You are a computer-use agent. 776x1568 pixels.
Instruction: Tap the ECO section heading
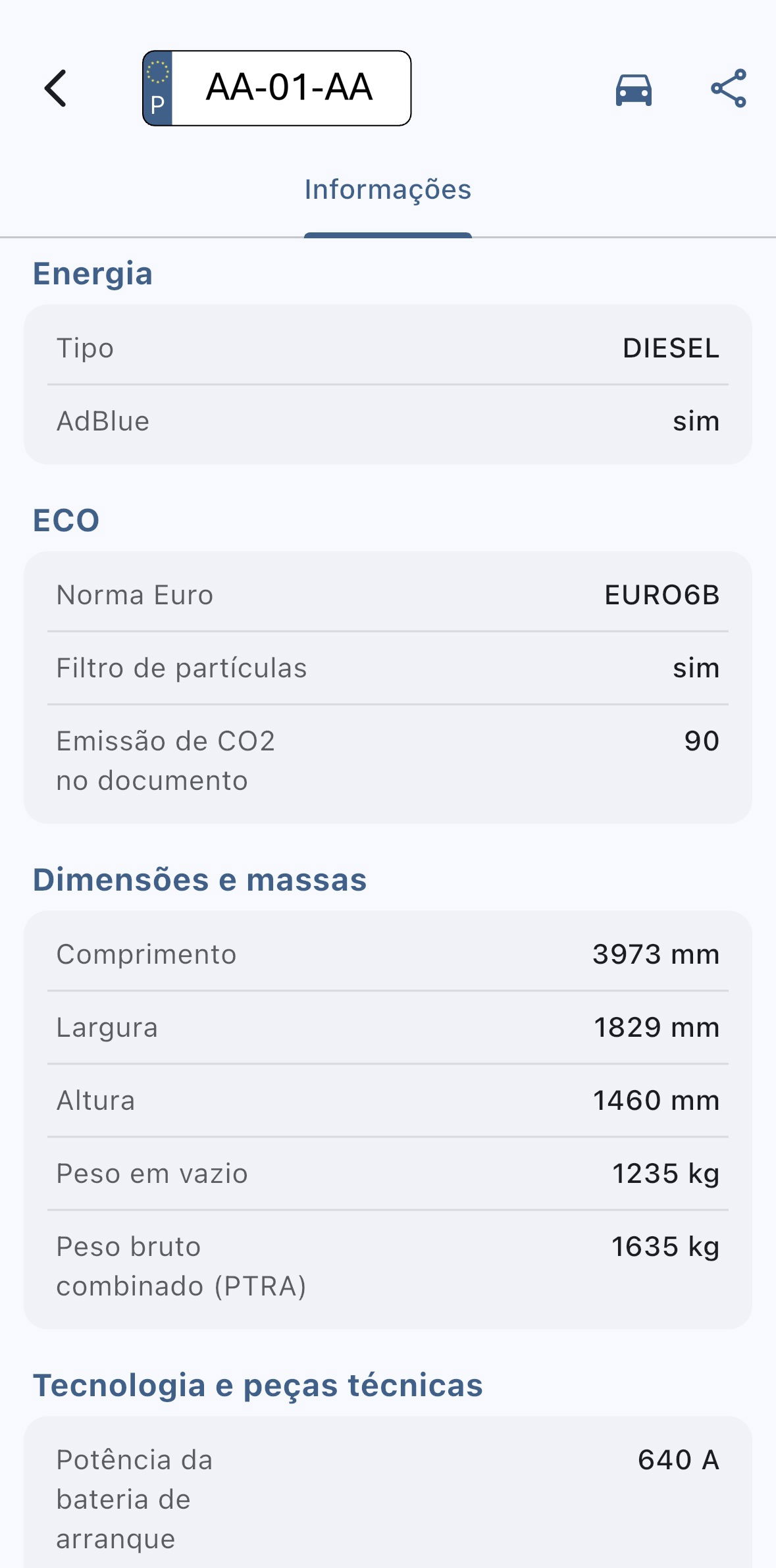tap(66, 521)
